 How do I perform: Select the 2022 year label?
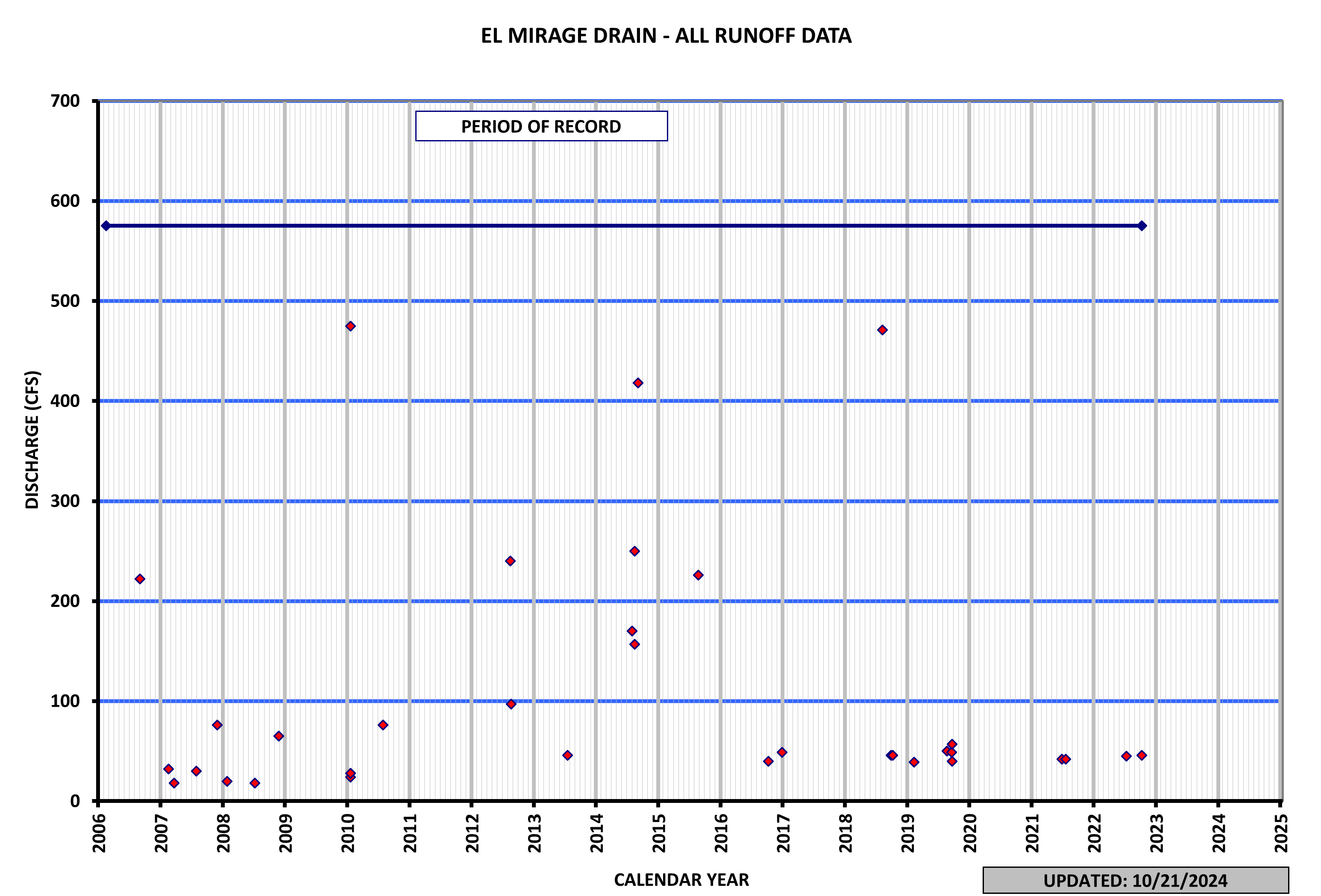pos(1095,833)
